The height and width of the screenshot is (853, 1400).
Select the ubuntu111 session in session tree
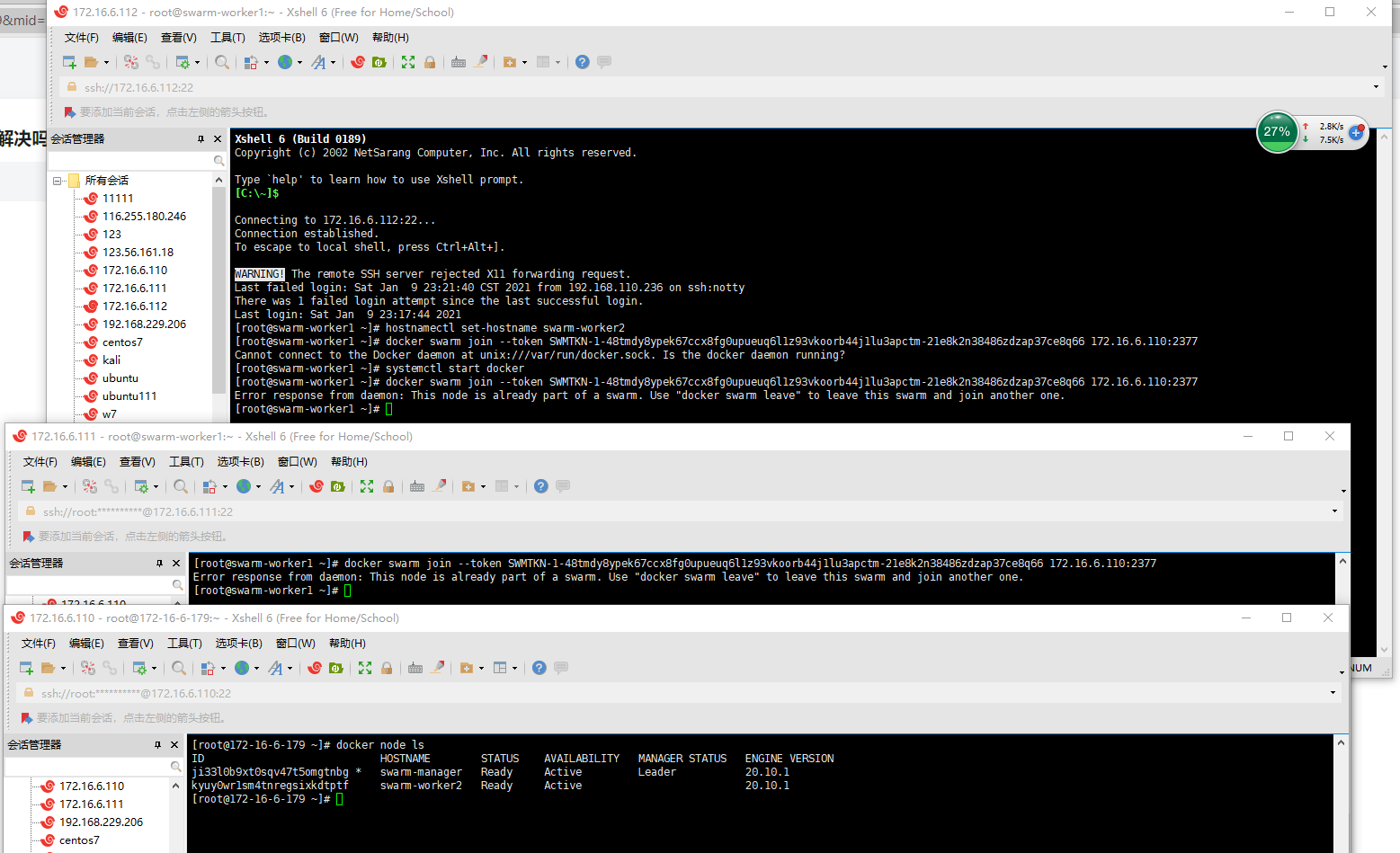[x=129, y=396]
